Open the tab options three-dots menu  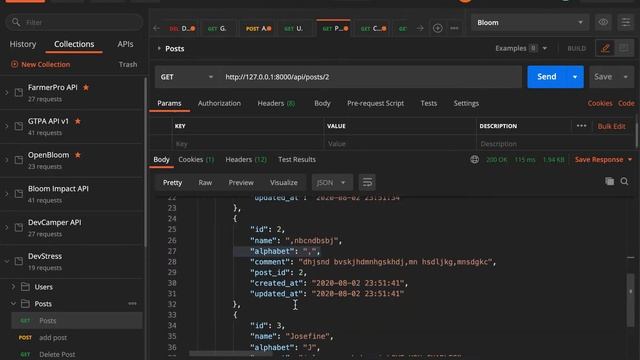coord(454,28)
